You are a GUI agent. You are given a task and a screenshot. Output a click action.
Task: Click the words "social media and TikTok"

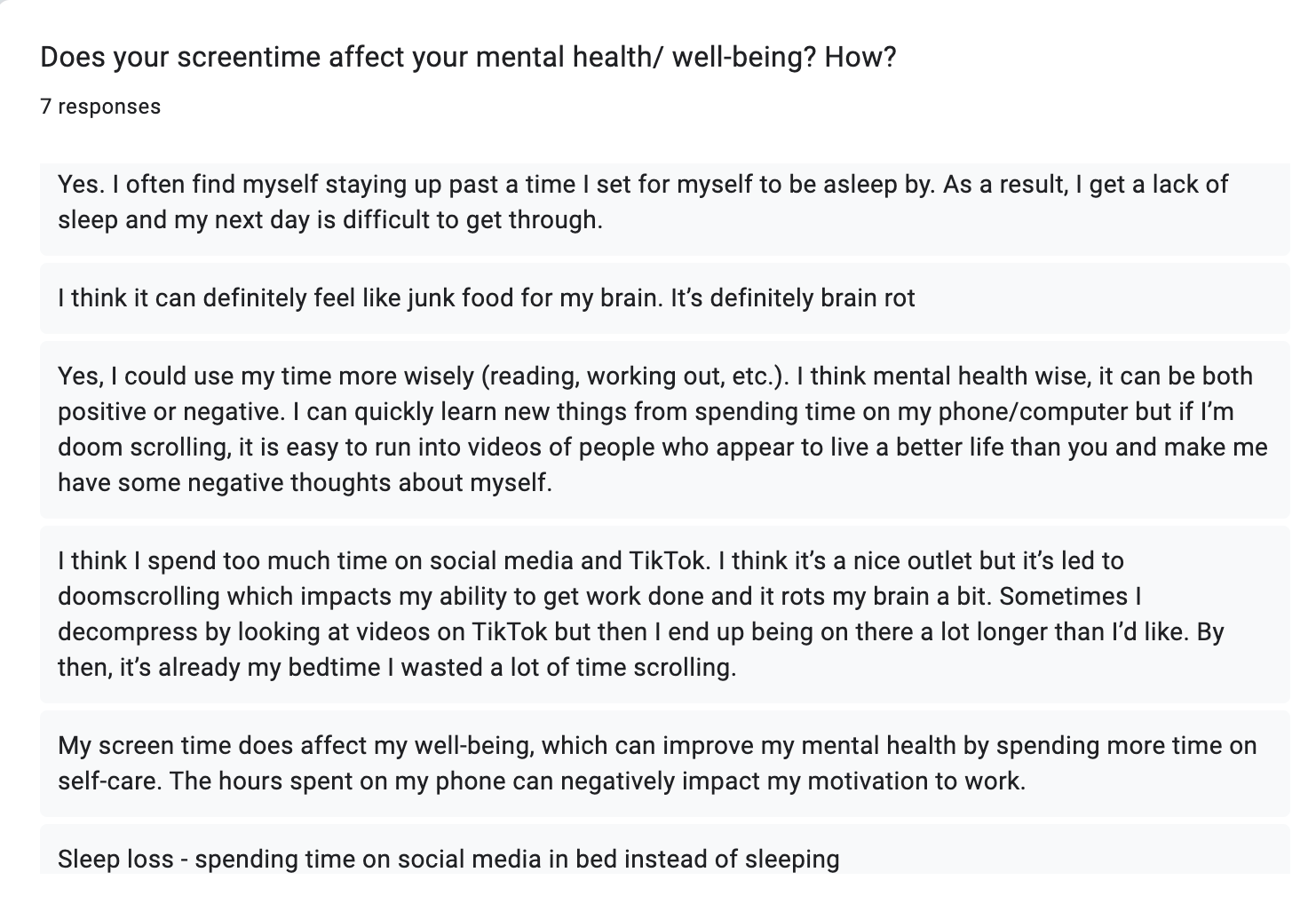pos(569,561)
